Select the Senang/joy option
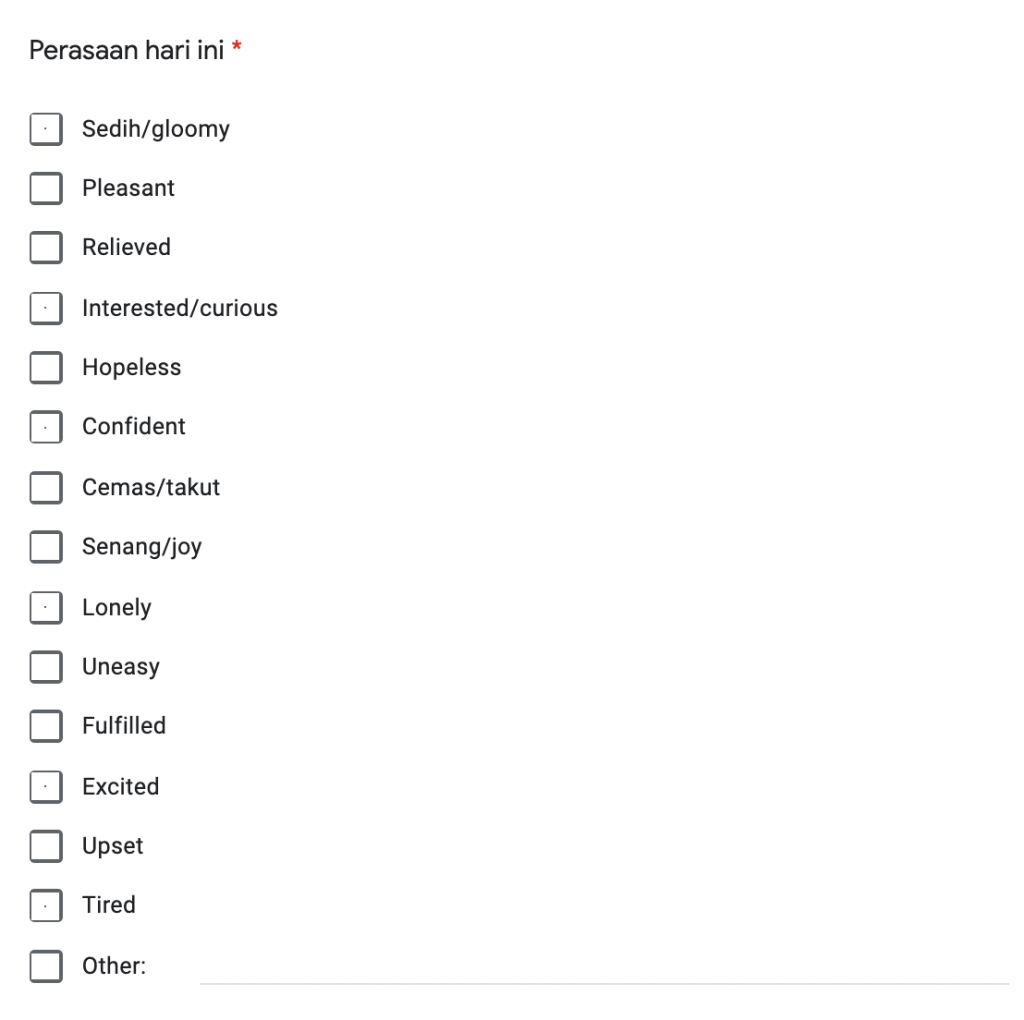 46,547
